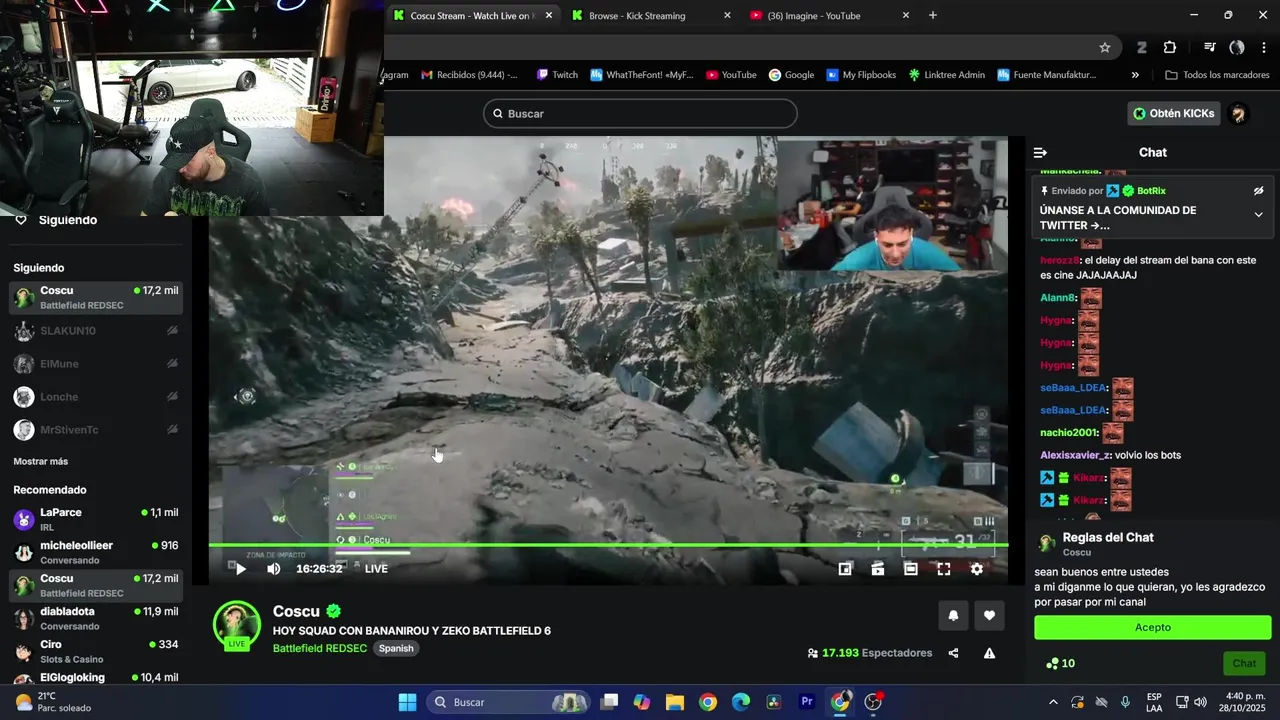
Task: Open the taskbar weather widget
Action: (x=52, y=702)
